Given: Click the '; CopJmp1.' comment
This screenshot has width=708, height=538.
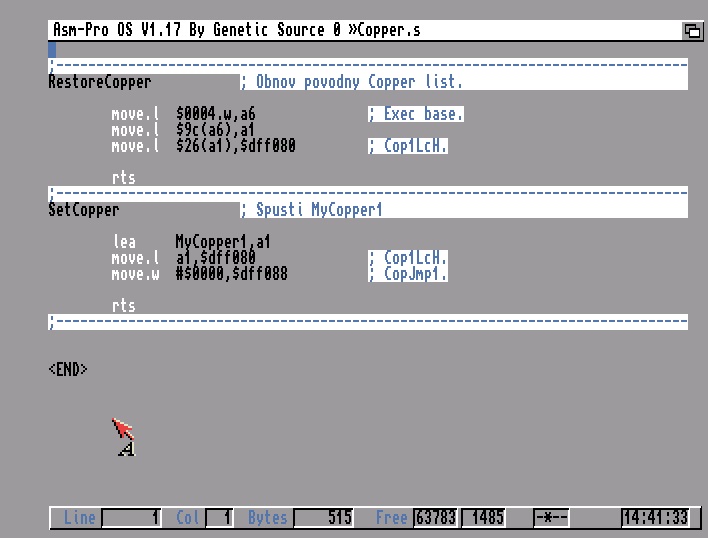Looking at the screenshot, I should click(408, 274).
